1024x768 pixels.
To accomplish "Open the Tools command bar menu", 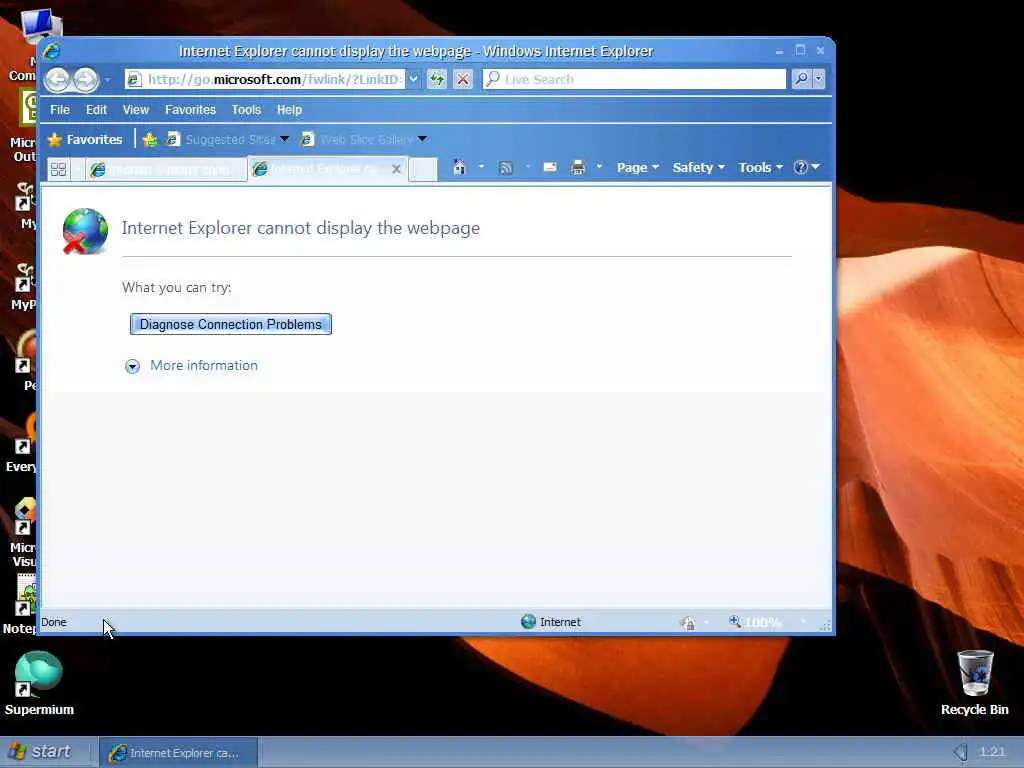I will tap(760, 168).
